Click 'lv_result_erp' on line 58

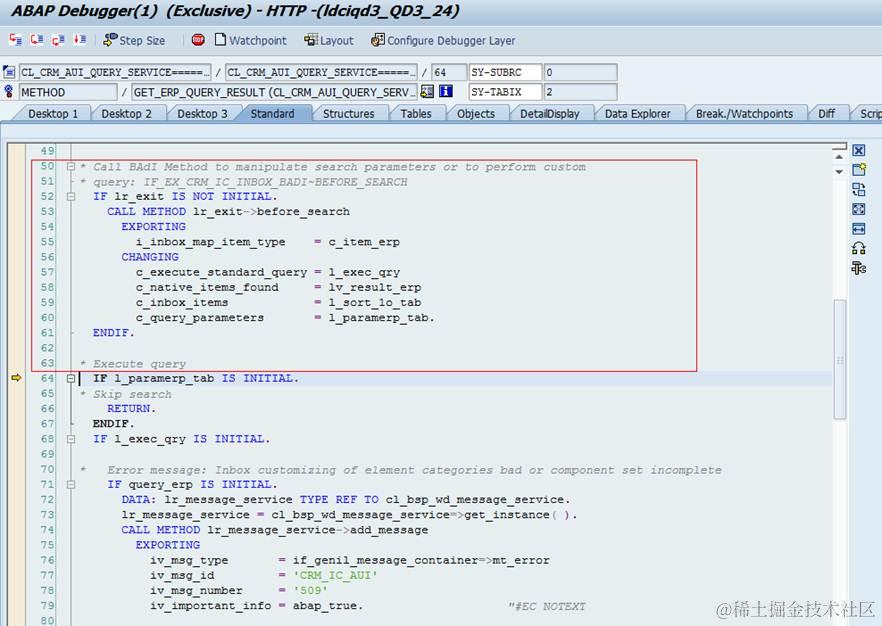coord(375,287)
